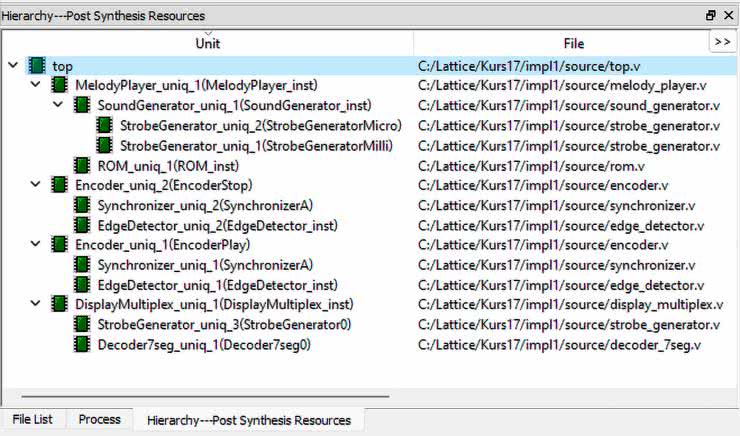Viewport: 740px width, 436px height.
Task: Sort by the Unit column header
Action: click(x=208, y=43)
